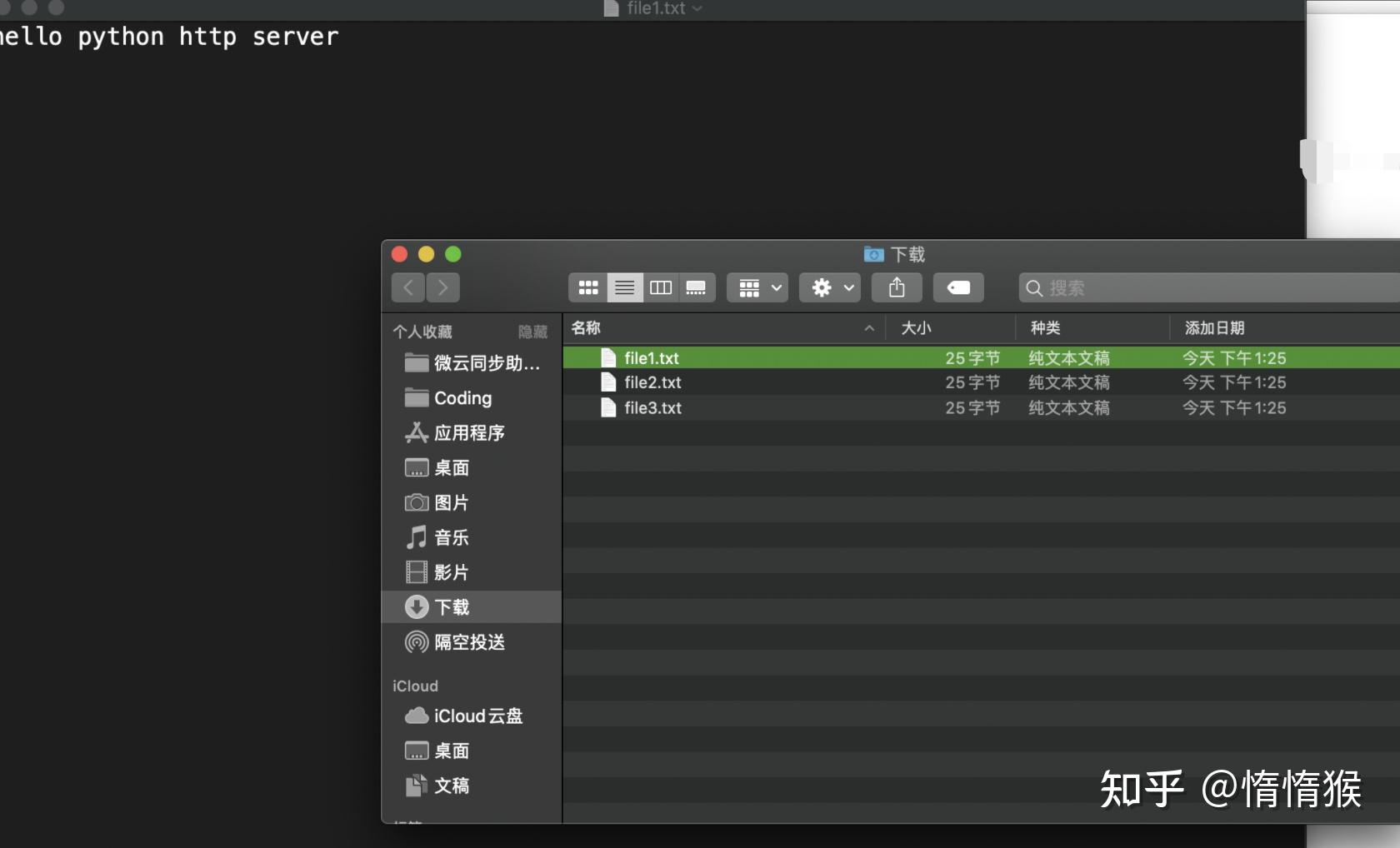Select the 应用程序 sidebar item
This screenshot has width=1400, height=848.
click(468, 433)
